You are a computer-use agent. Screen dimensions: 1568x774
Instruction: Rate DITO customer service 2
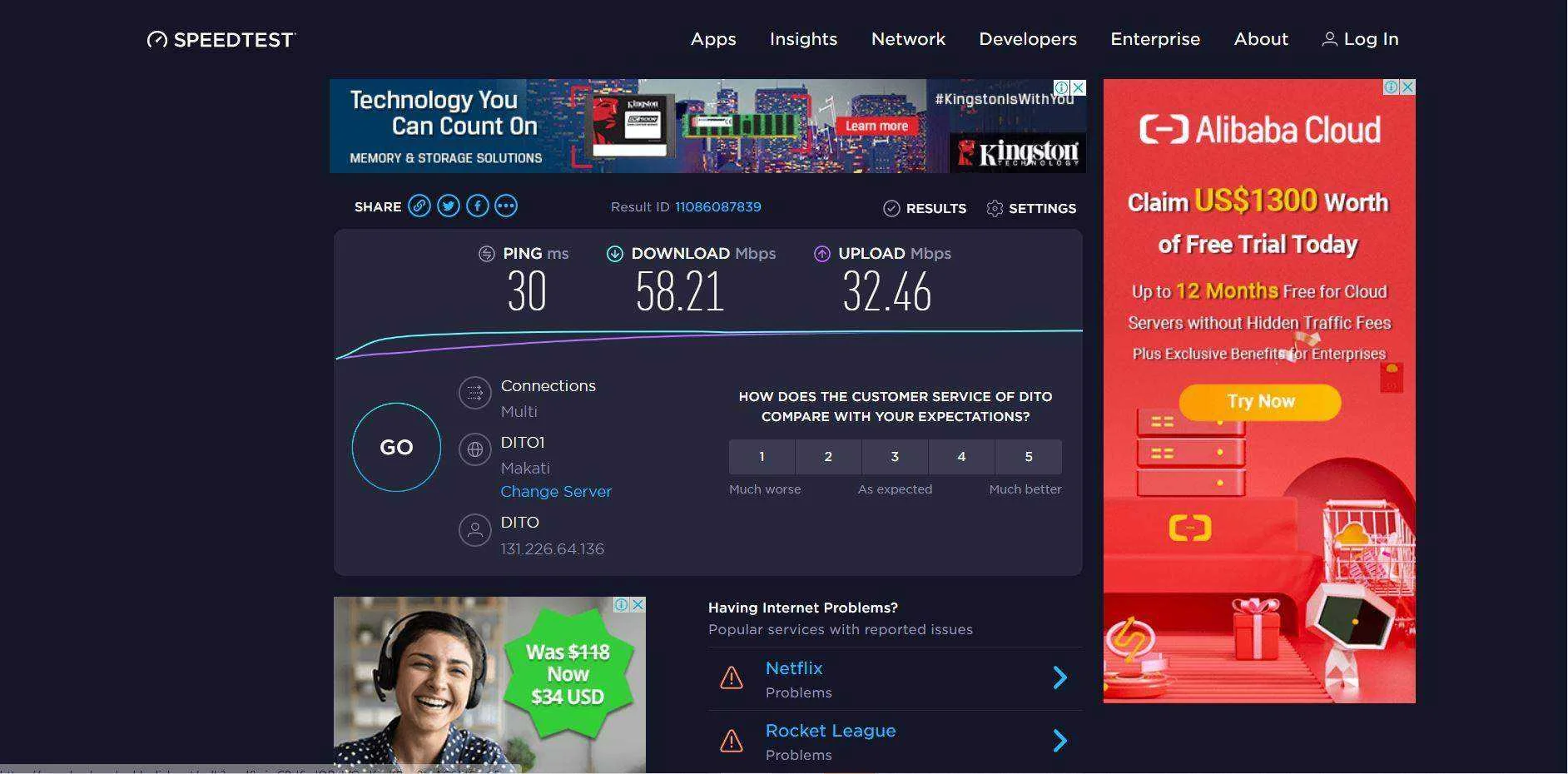(828, 457)
